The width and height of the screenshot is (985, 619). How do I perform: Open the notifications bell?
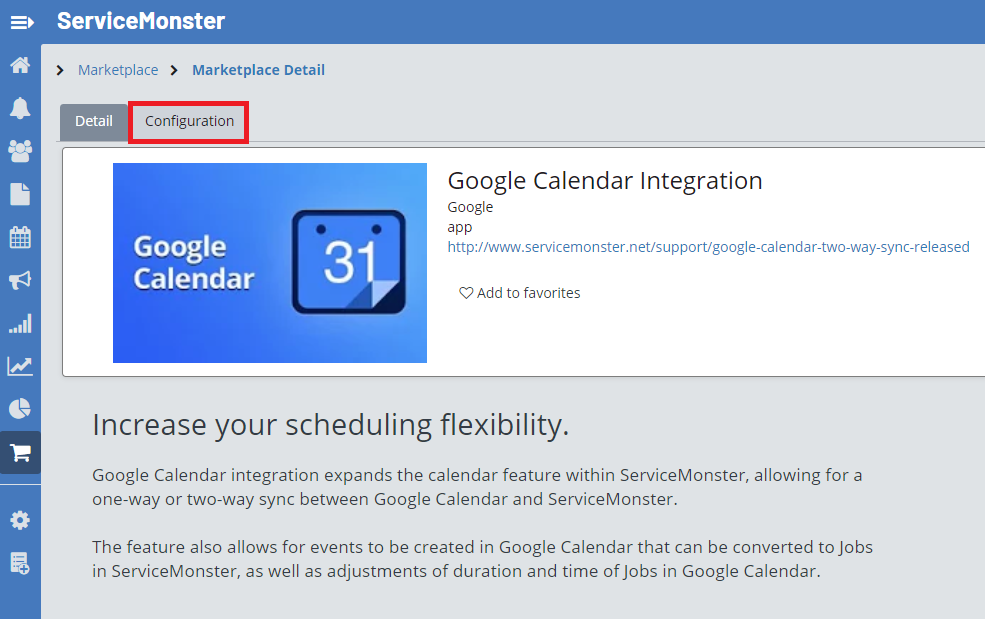point(20,109)
